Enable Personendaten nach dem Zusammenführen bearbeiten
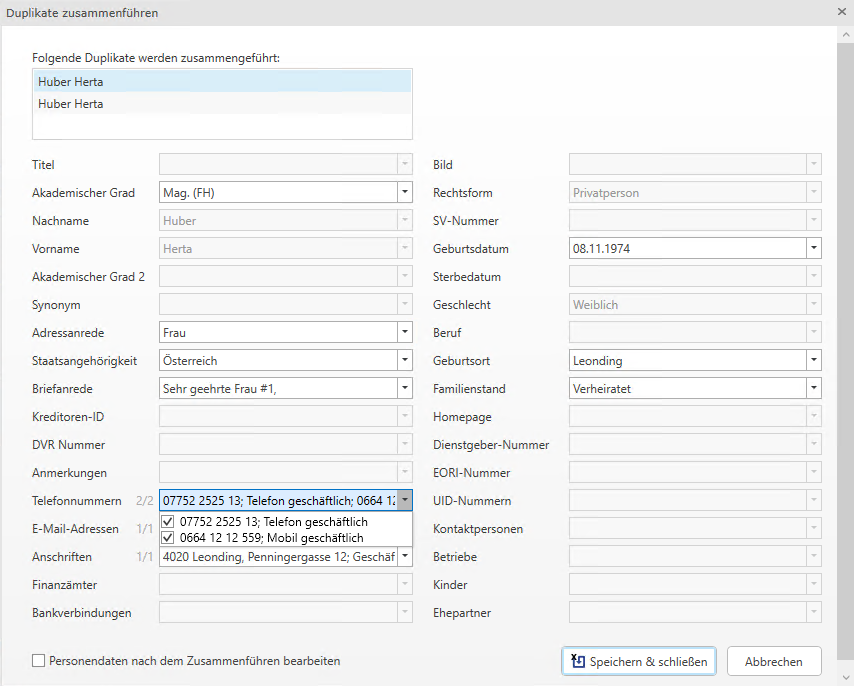854x686 pixels. point(39,661)
